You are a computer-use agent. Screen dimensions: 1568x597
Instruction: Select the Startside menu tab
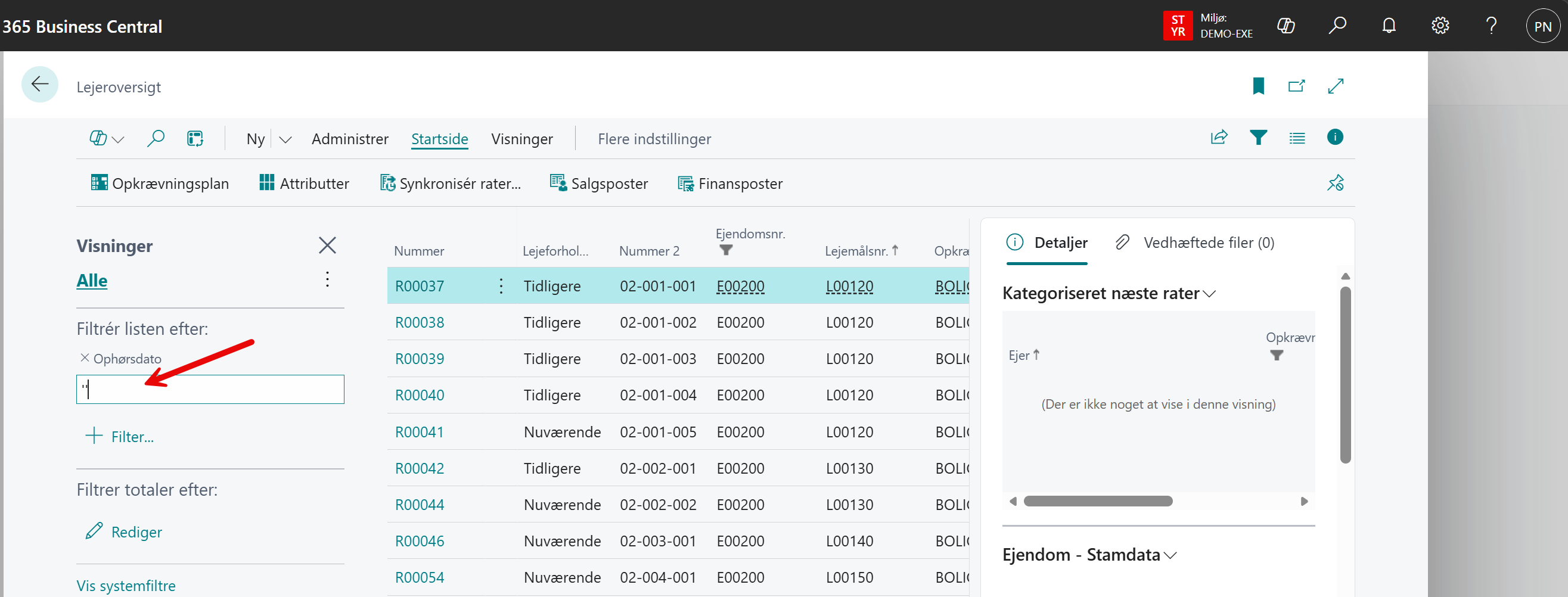pyautogui.click(x=439, y=139)
